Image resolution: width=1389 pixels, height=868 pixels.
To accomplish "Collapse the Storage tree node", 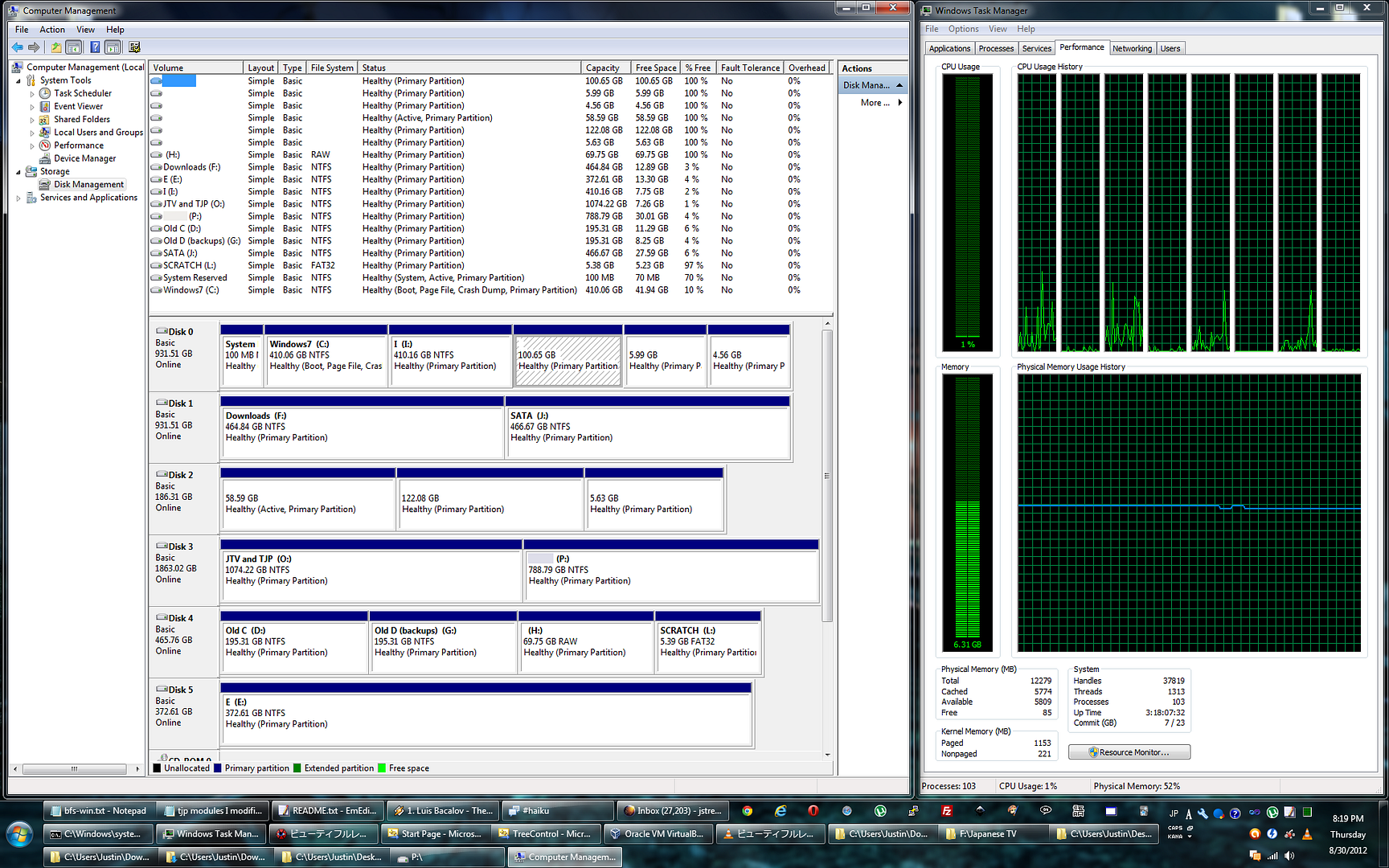I will (x=18, y=172).
